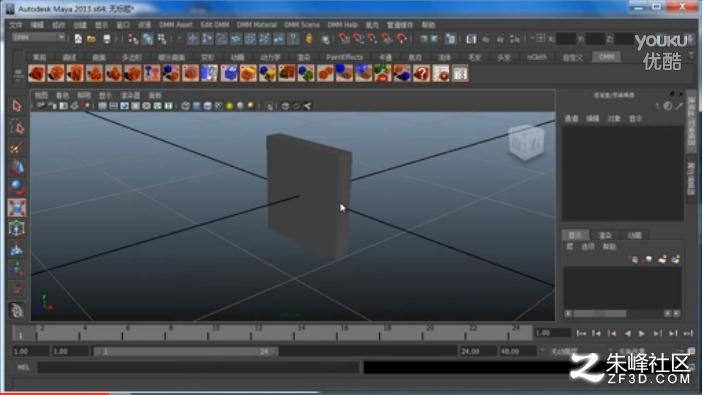Expand the shelf options menu at shelf's left

[x=18, y=74]
